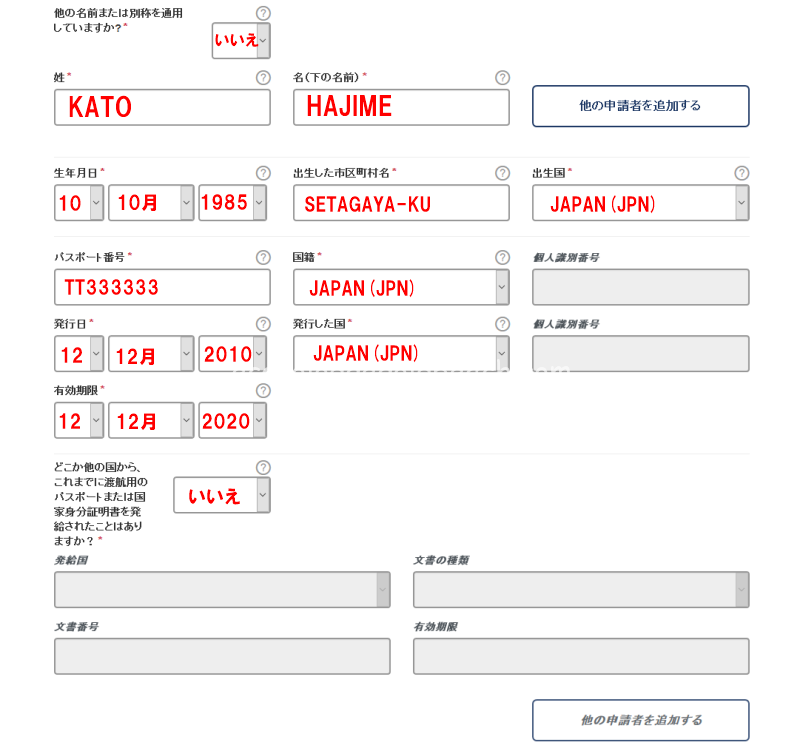The height and width of the screenshot is (748, 800).
Task: Open help for パスポート番号
Action: click(x=263, y=257)
